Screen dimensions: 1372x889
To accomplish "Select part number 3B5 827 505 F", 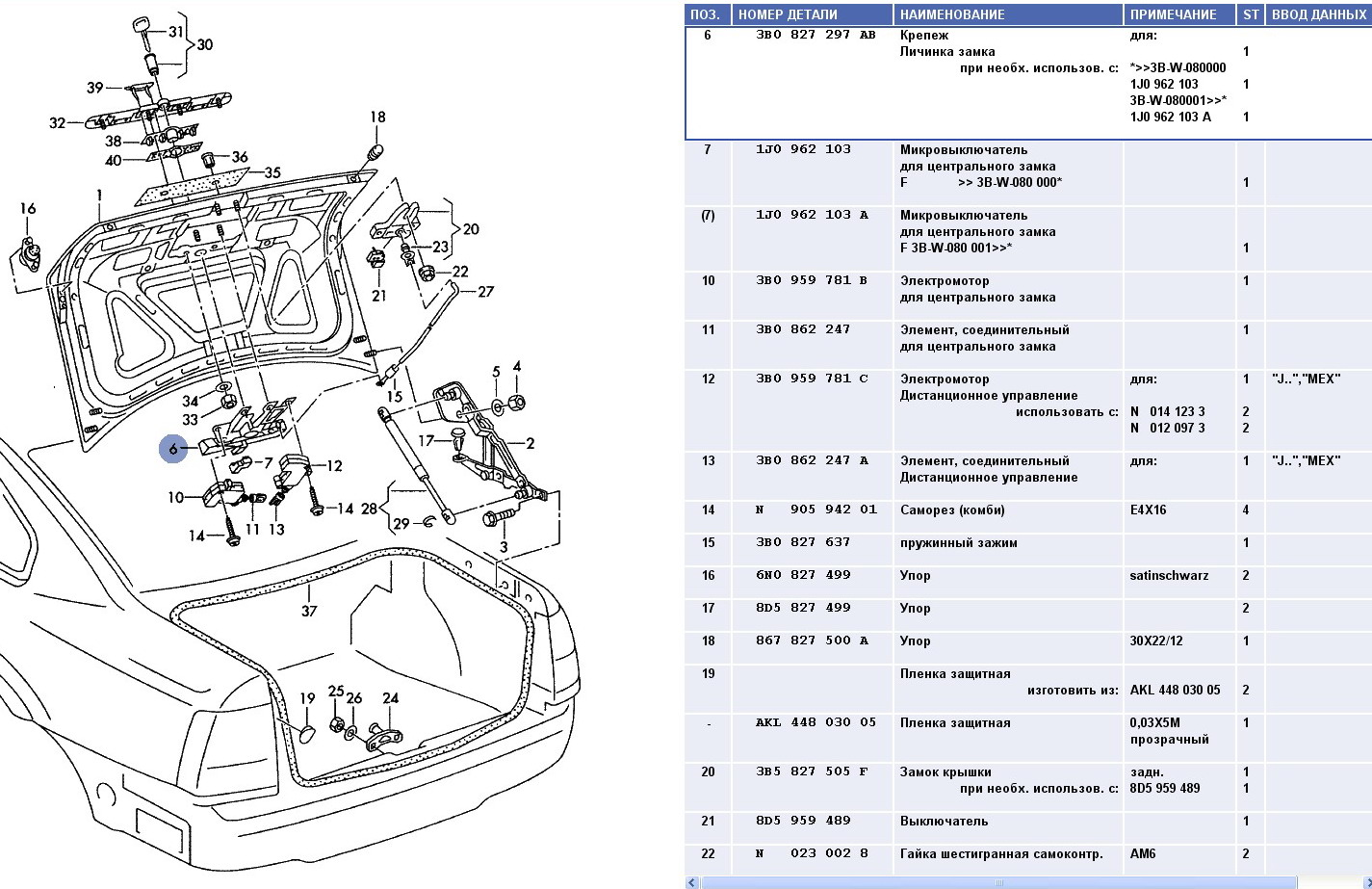I will pos(812,771).
